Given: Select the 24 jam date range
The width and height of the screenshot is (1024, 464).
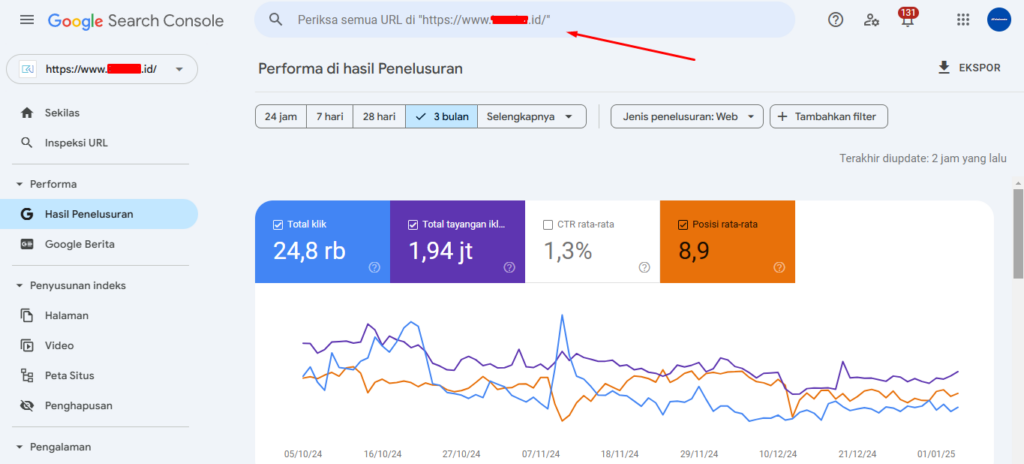Looking at the screenshot, I should [x=281, y=117].
